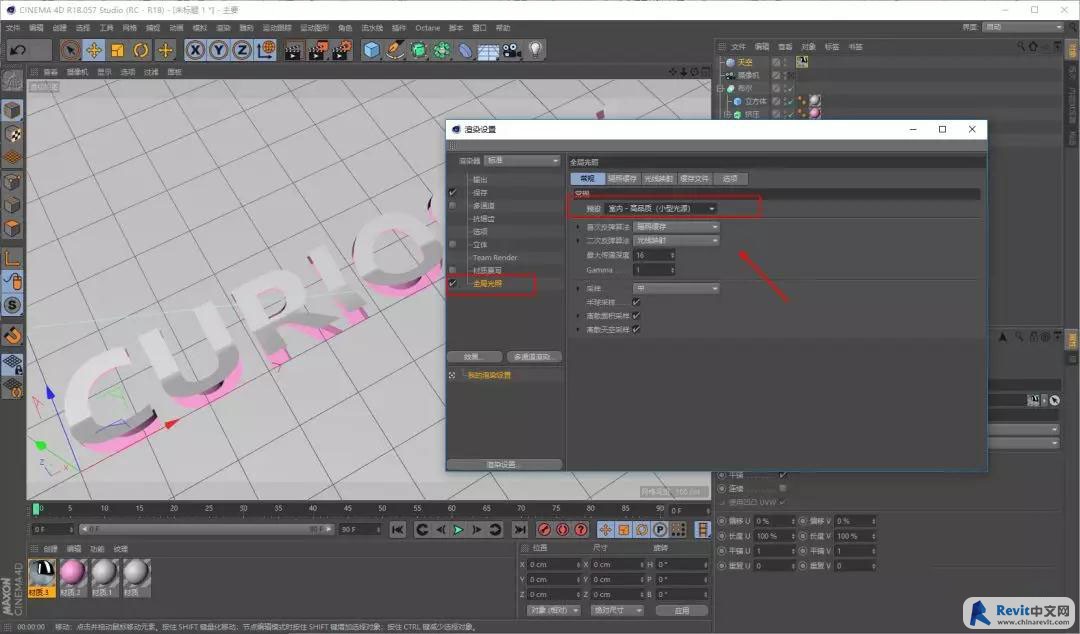Viewport: 1080px width, 634px height.
Task: Activate the Rotate tool icon
Action: pos(141,50)
